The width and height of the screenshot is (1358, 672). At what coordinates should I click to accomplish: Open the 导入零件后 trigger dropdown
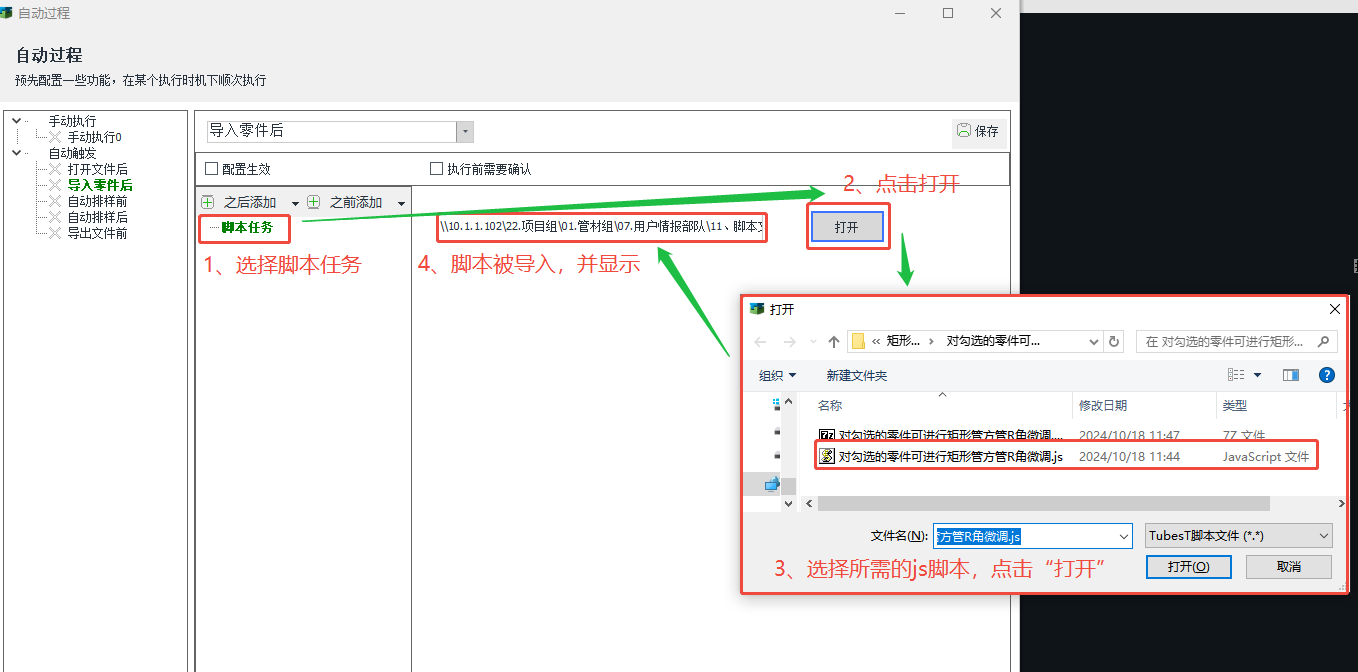(x=465, y=132)
